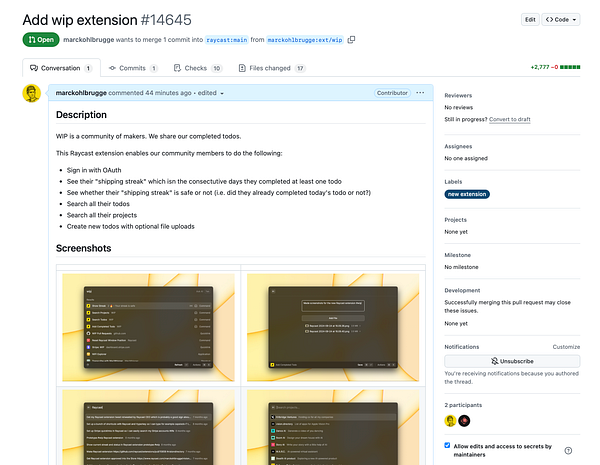The image size is (600, 465).
Task: Click the new extension label
Action: [467, 194]
